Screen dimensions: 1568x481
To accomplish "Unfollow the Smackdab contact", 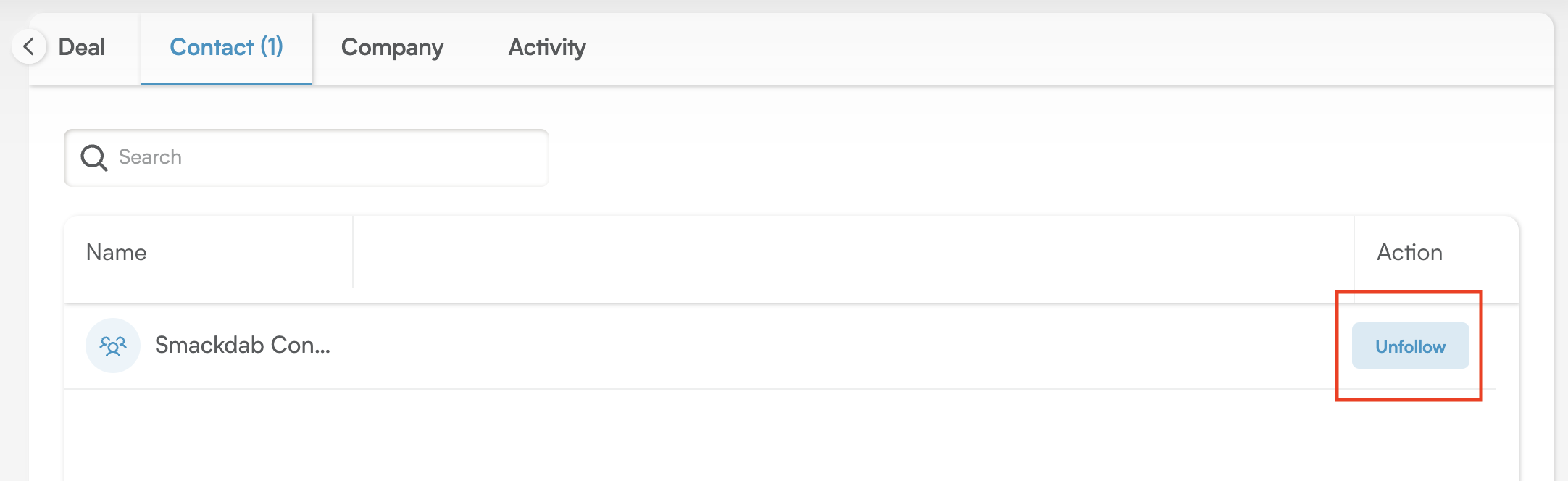I will 1410,346.
